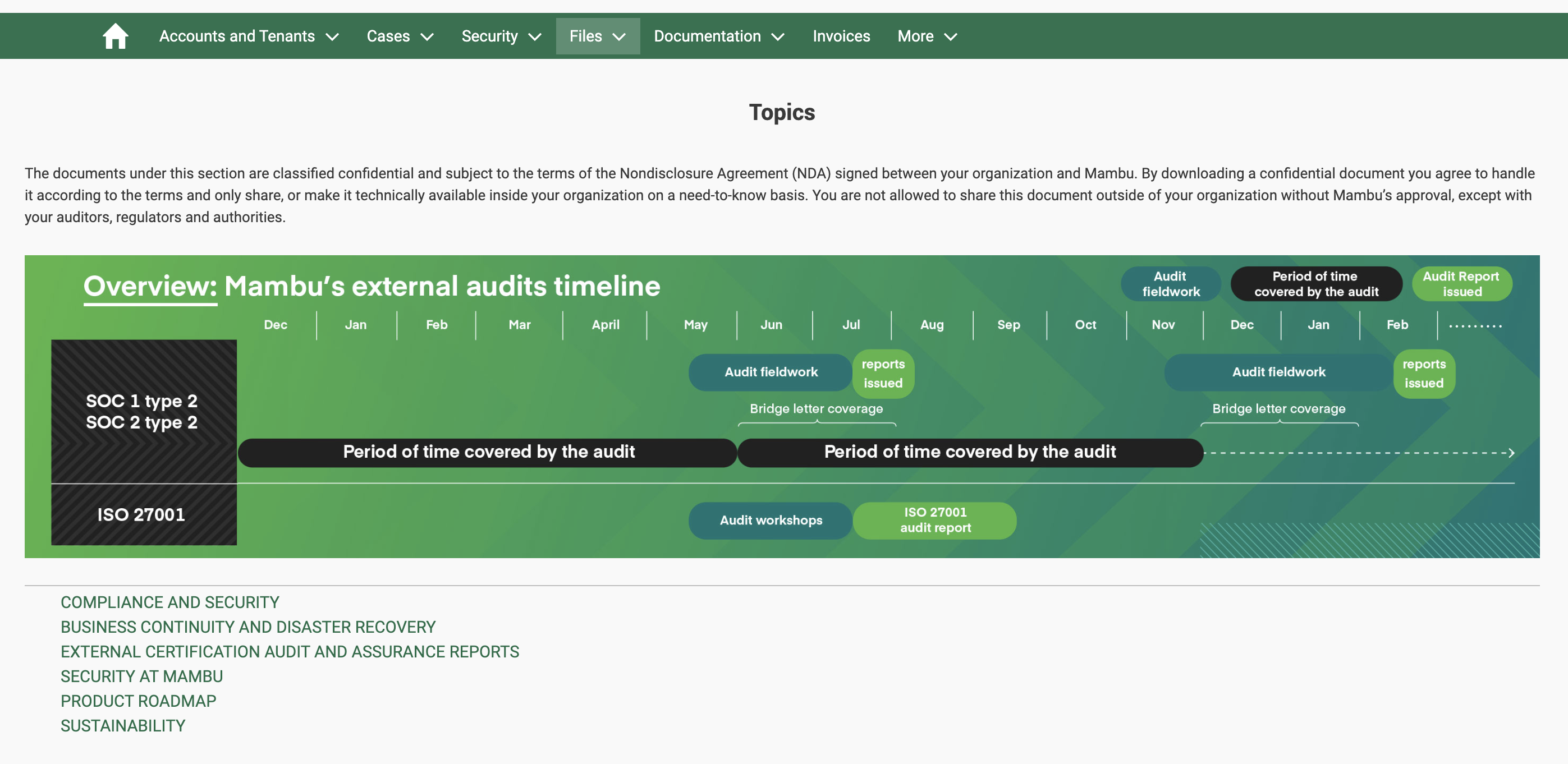
Task: Open the Product Roadmap topic
Action: tap(138, 701)
